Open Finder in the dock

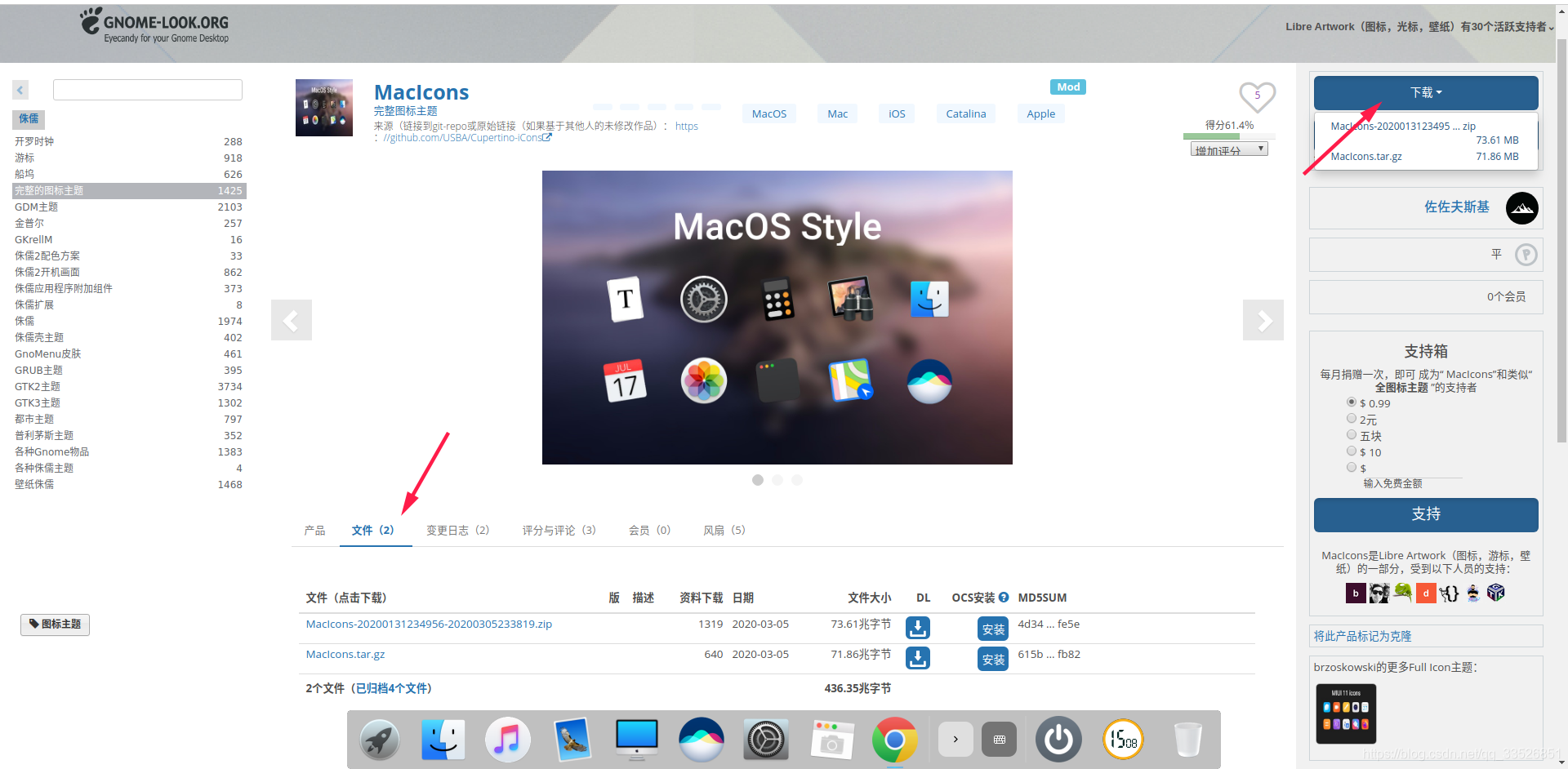pos(443,740)
